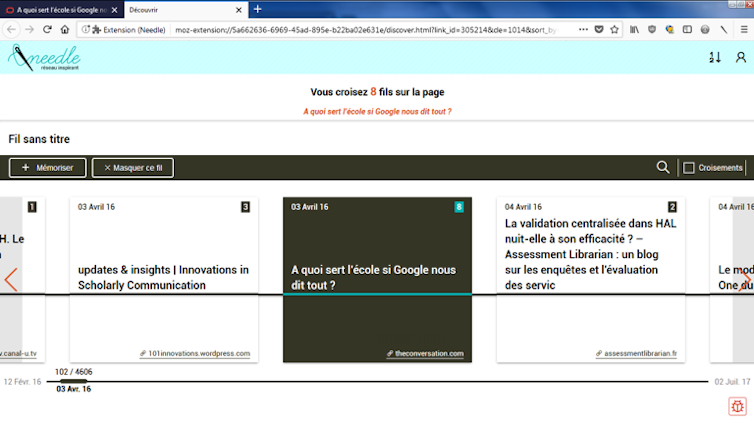The height and width of the screenshot is (423, 754).
Task: Go to previous card with left arrow
Action: [x=11, y=280]
